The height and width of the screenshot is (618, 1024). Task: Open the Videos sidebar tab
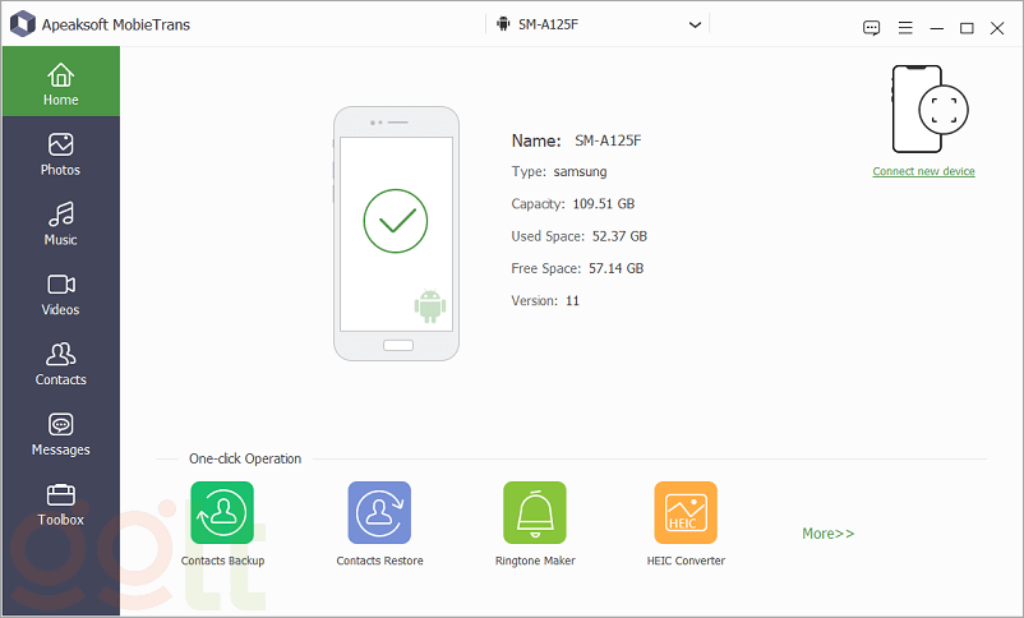tap(60, 295)
